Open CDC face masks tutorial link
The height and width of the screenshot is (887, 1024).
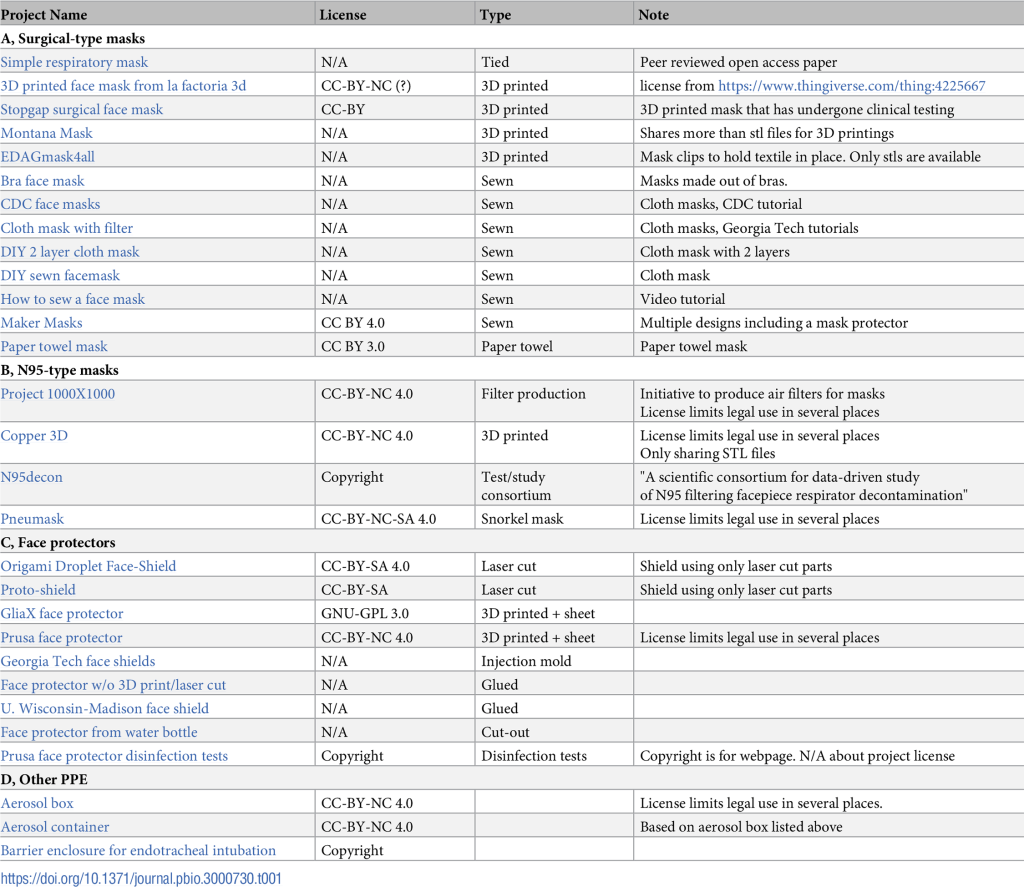tap(50, 204)
